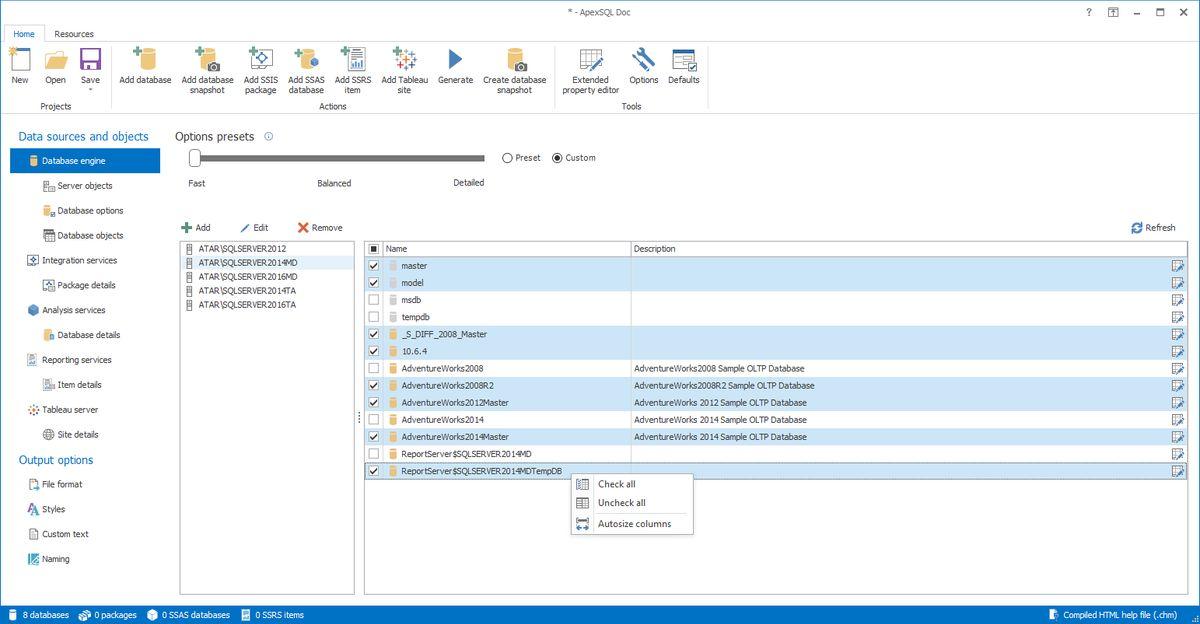
Task: Click the Options presets slider handle
Action: [x=195, y=158]
